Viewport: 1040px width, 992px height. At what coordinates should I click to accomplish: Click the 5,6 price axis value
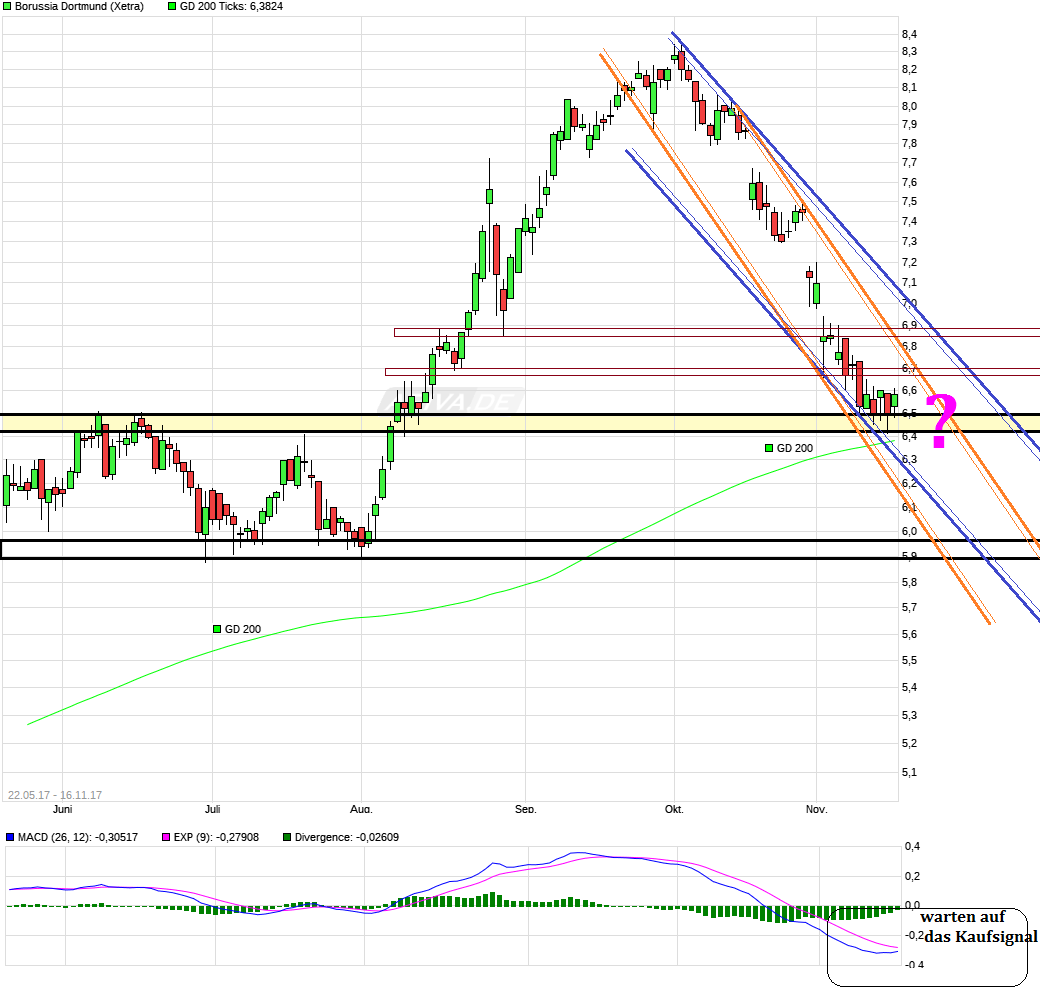(909, 635)
